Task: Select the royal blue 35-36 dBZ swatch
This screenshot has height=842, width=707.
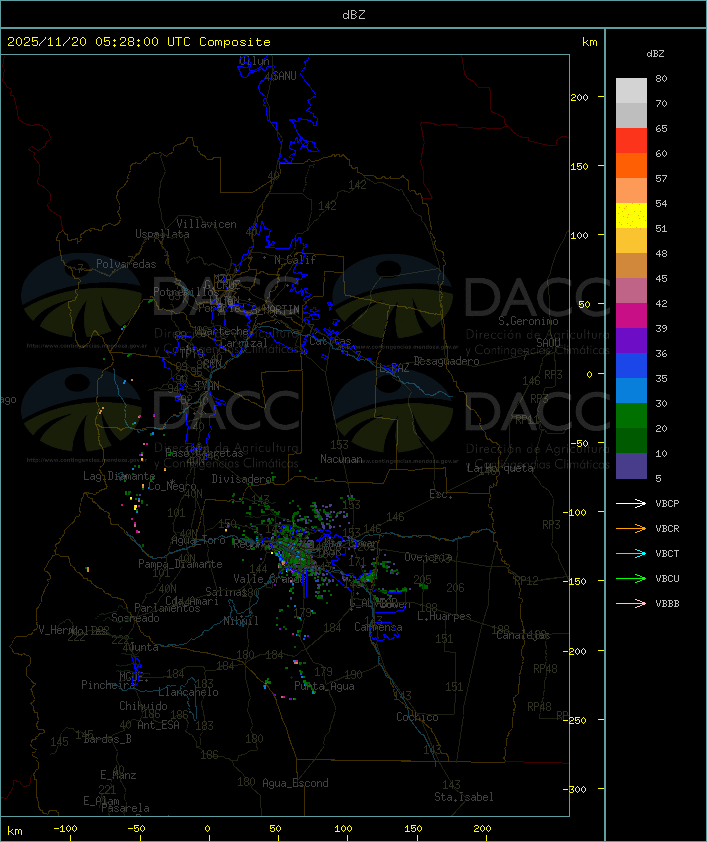Action: 631,366
